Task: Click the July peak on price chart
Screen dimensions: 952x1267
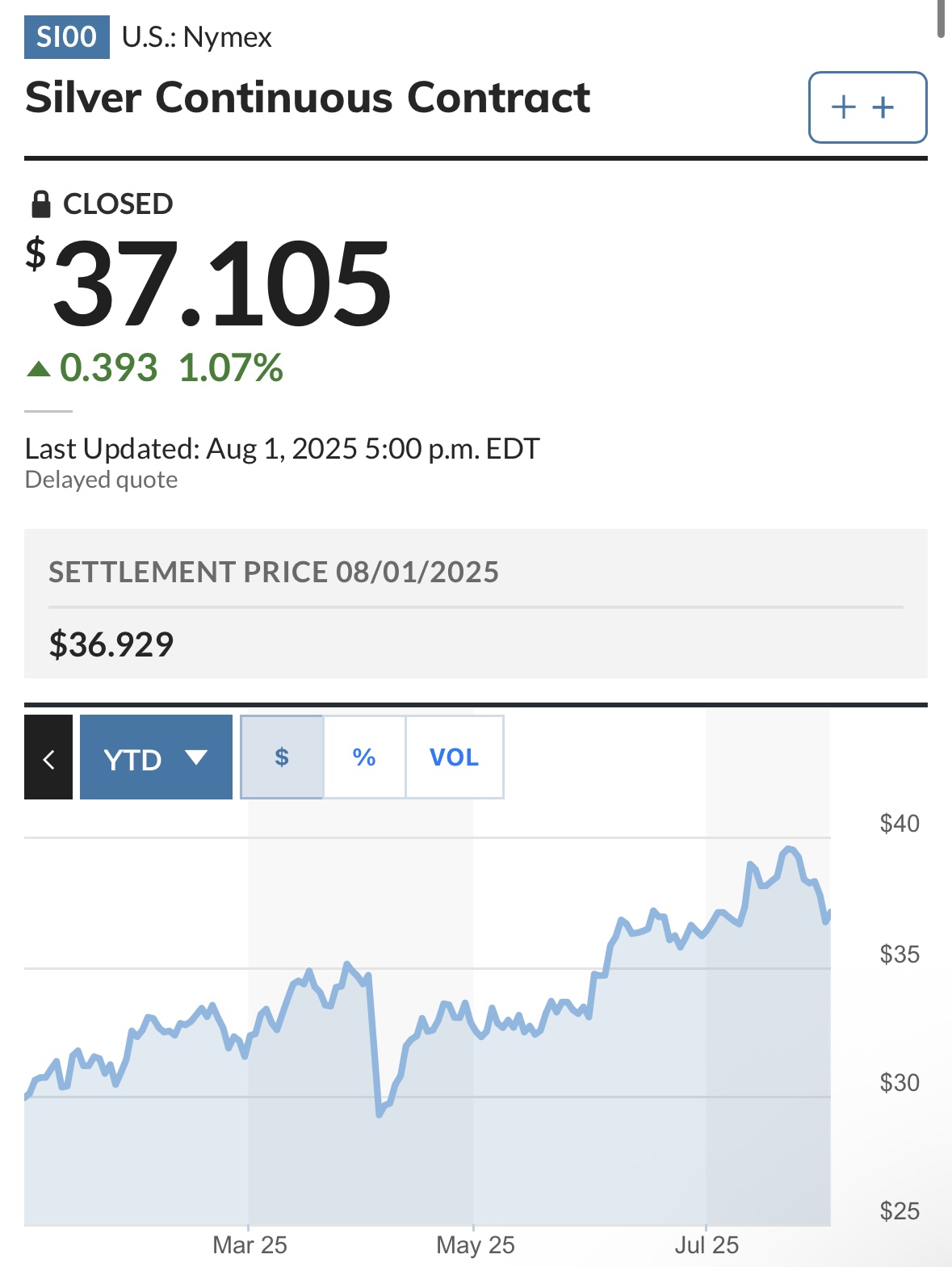Action: [x=789, y=849]
